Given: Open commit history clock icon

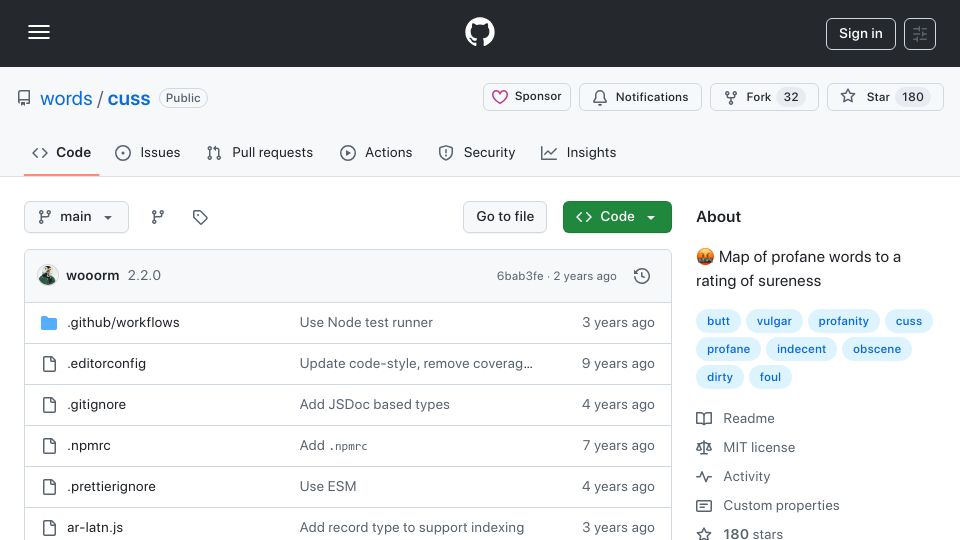Looking at the screenshot, I should click(642, 276).
